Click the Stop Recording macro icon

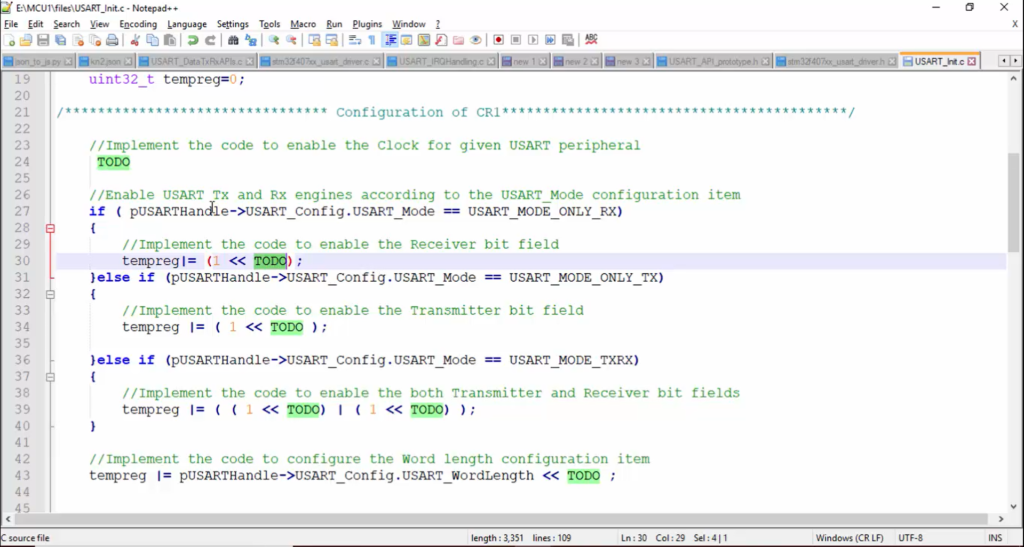[516, 40]
